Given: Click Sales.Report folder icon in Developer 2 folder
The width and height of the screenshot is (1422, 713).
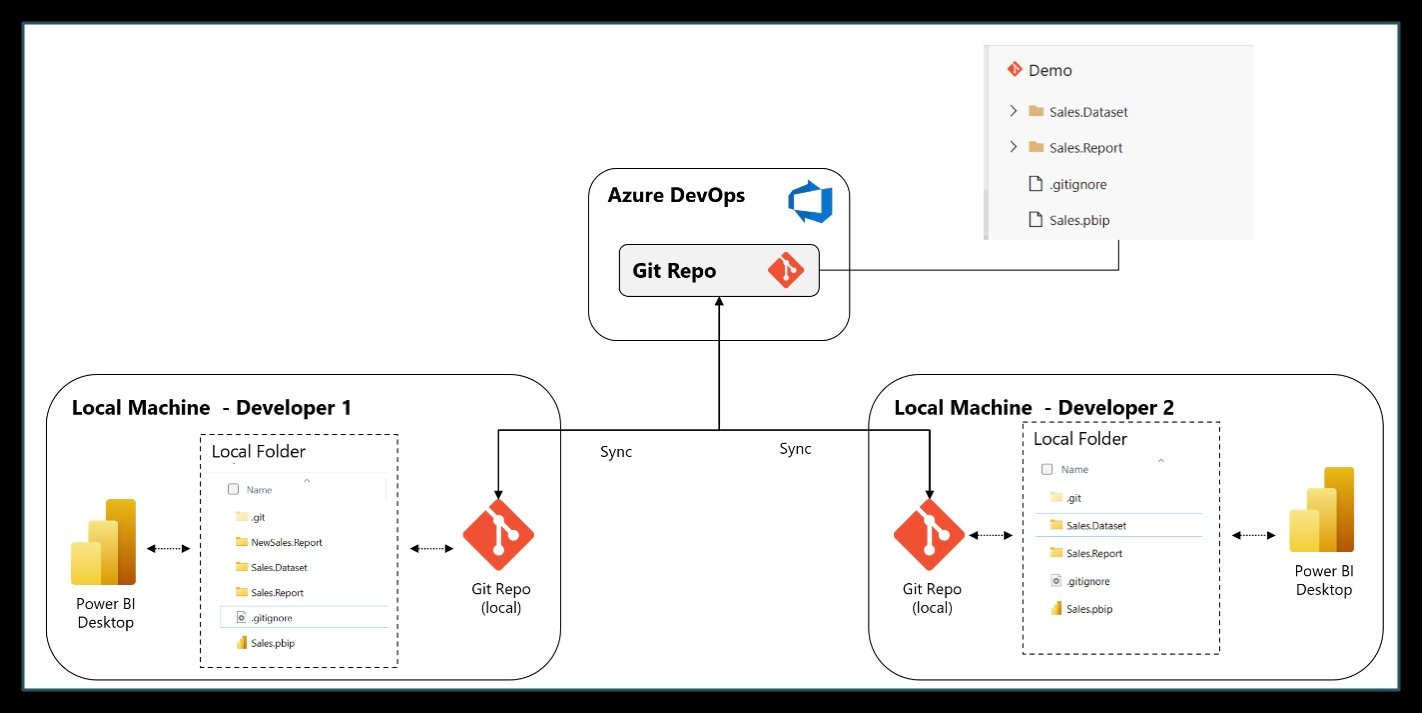Looking at the screenshot, I should point(1056,553).
